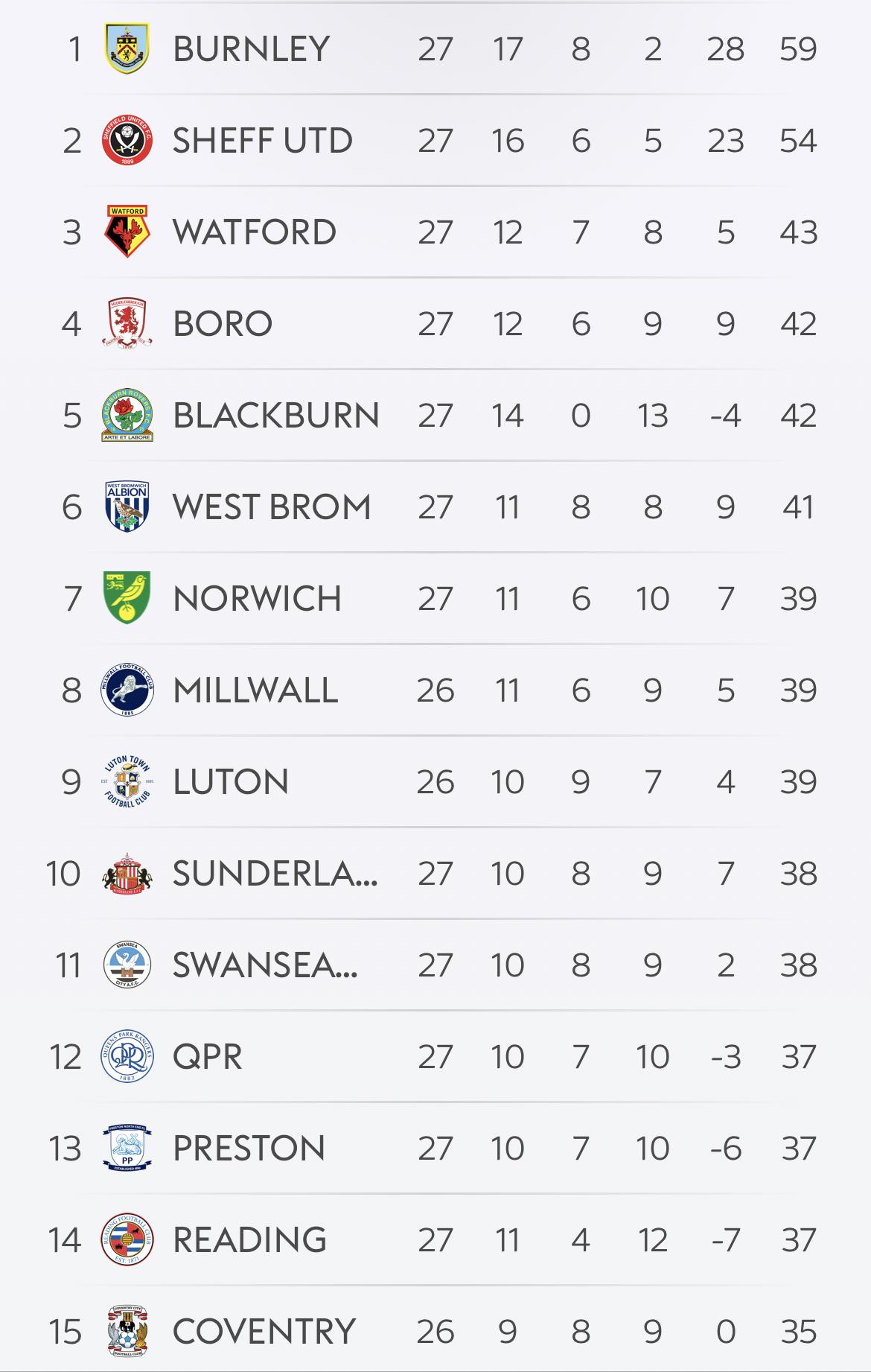871x1372 pixels.
Task: Tap the Blackburn Rovers crest
Action: coord(127,415)
